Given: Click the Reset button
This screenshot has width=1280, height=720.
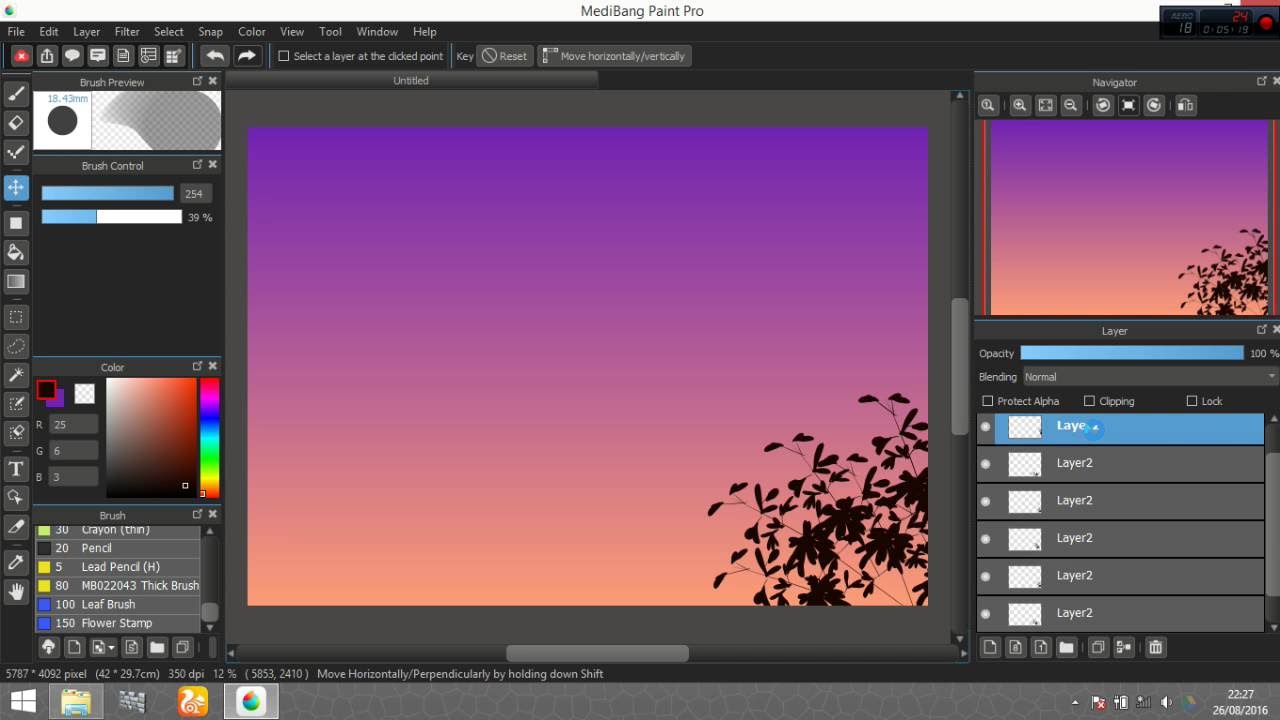Looking at the screenshot, I should click(504, 56).
